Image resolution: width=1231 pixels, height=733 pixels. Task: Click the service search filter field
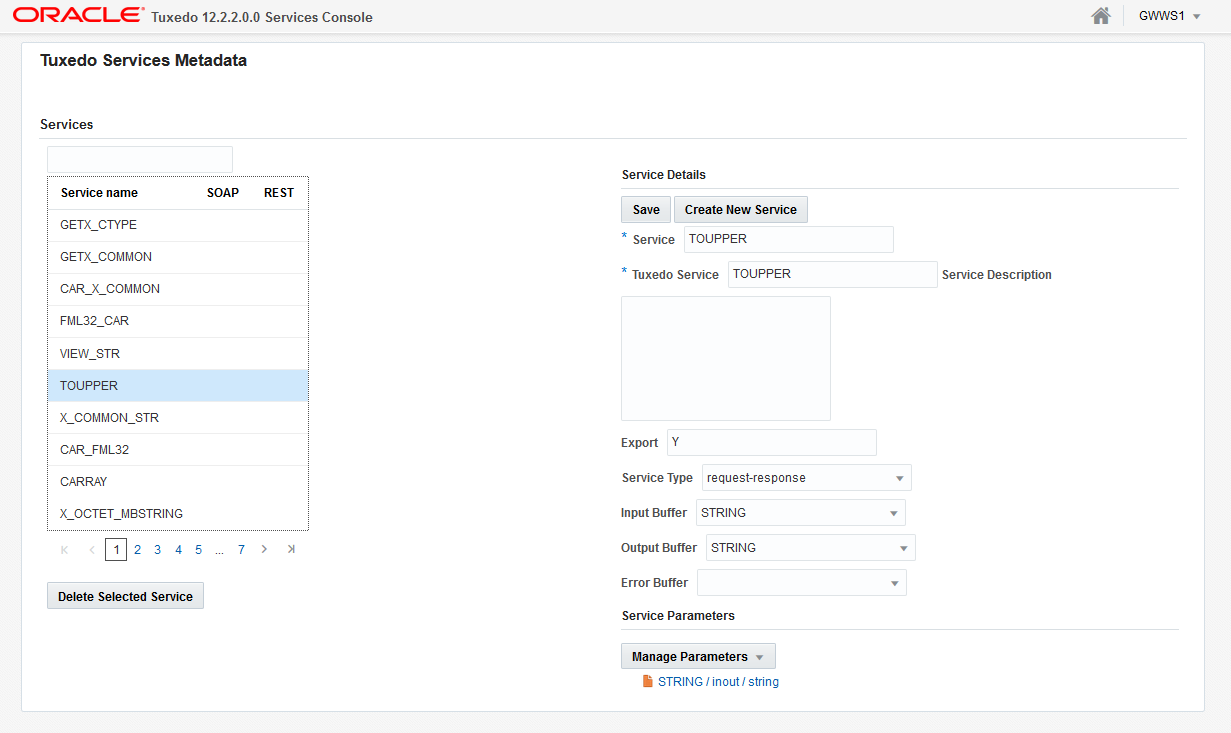point(140,159)
